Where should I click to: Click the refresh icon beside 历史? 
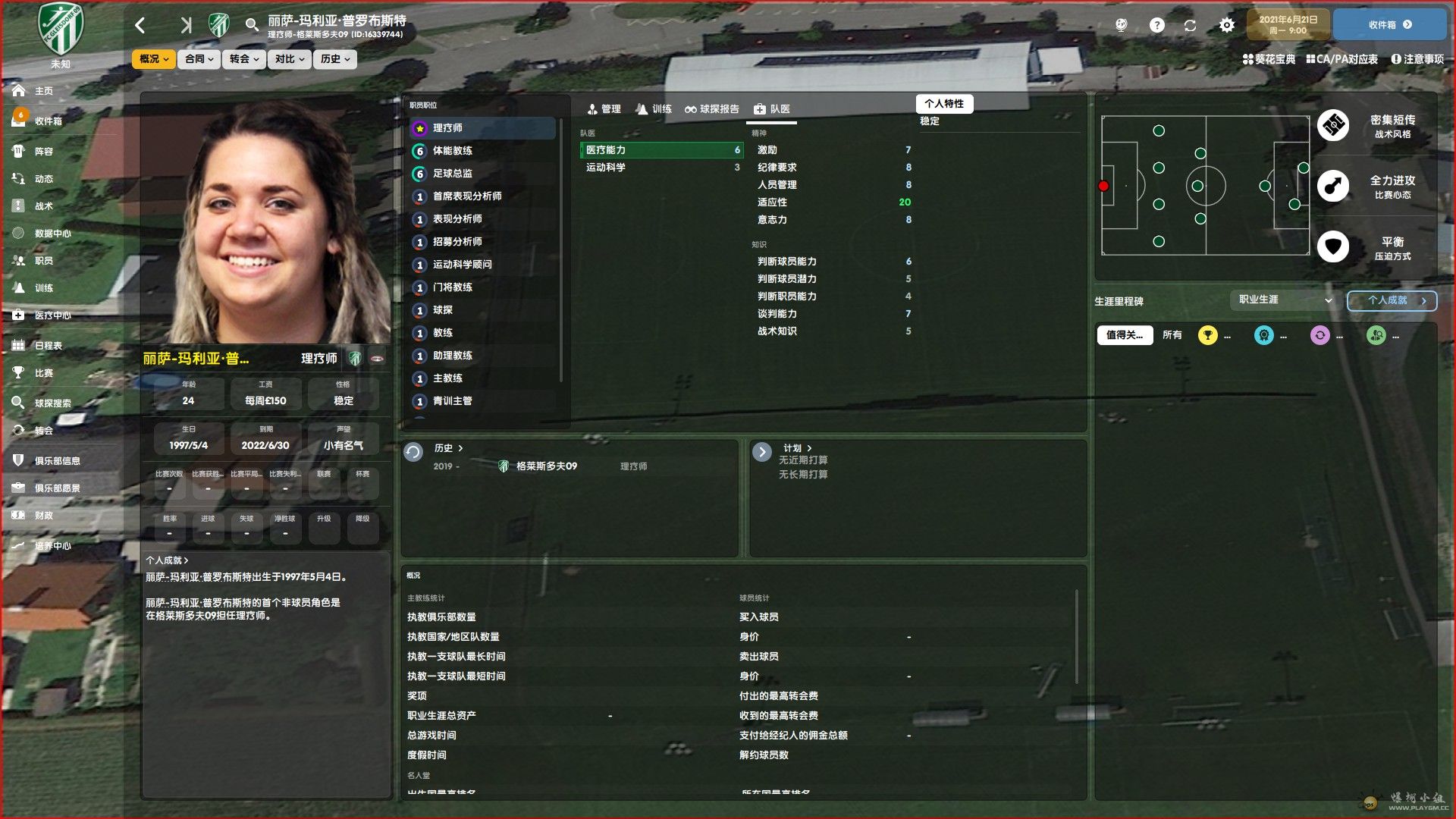(413, 453)
